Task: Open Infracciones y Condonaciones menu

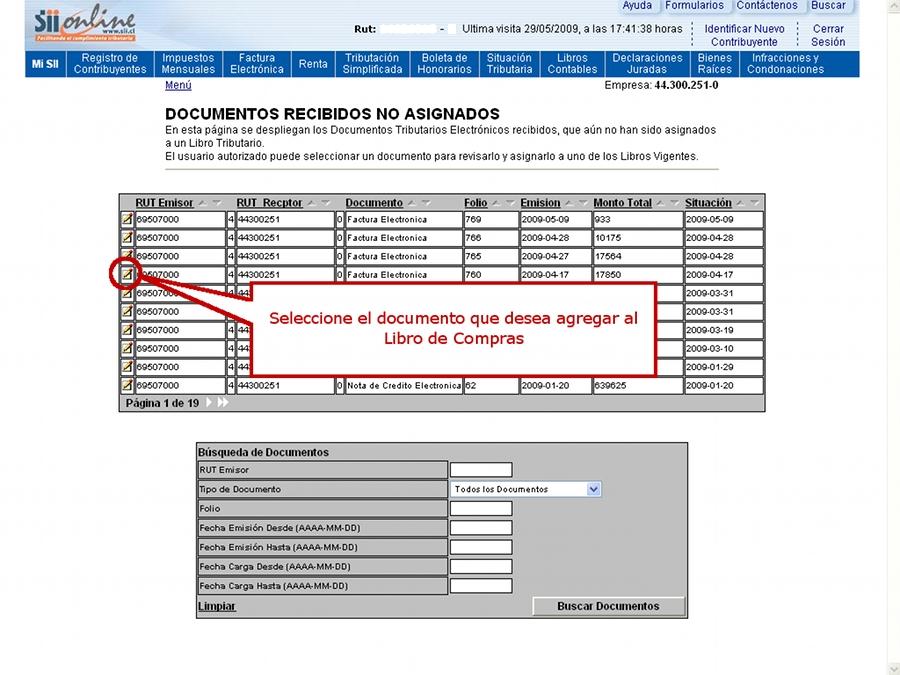Action: (786, 64)
